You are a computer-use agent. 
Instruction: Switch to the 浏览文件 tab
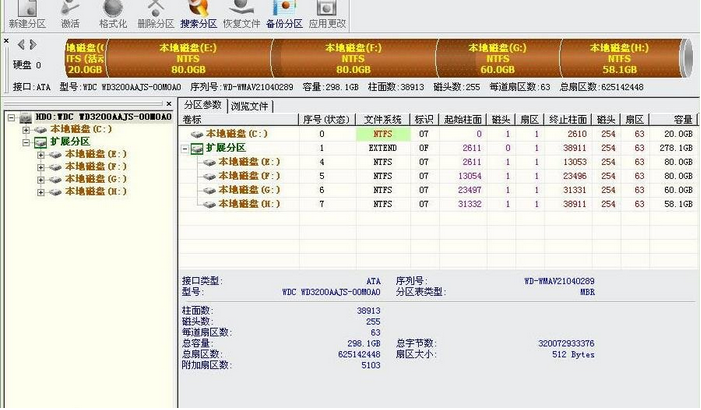tap(249, 106)
